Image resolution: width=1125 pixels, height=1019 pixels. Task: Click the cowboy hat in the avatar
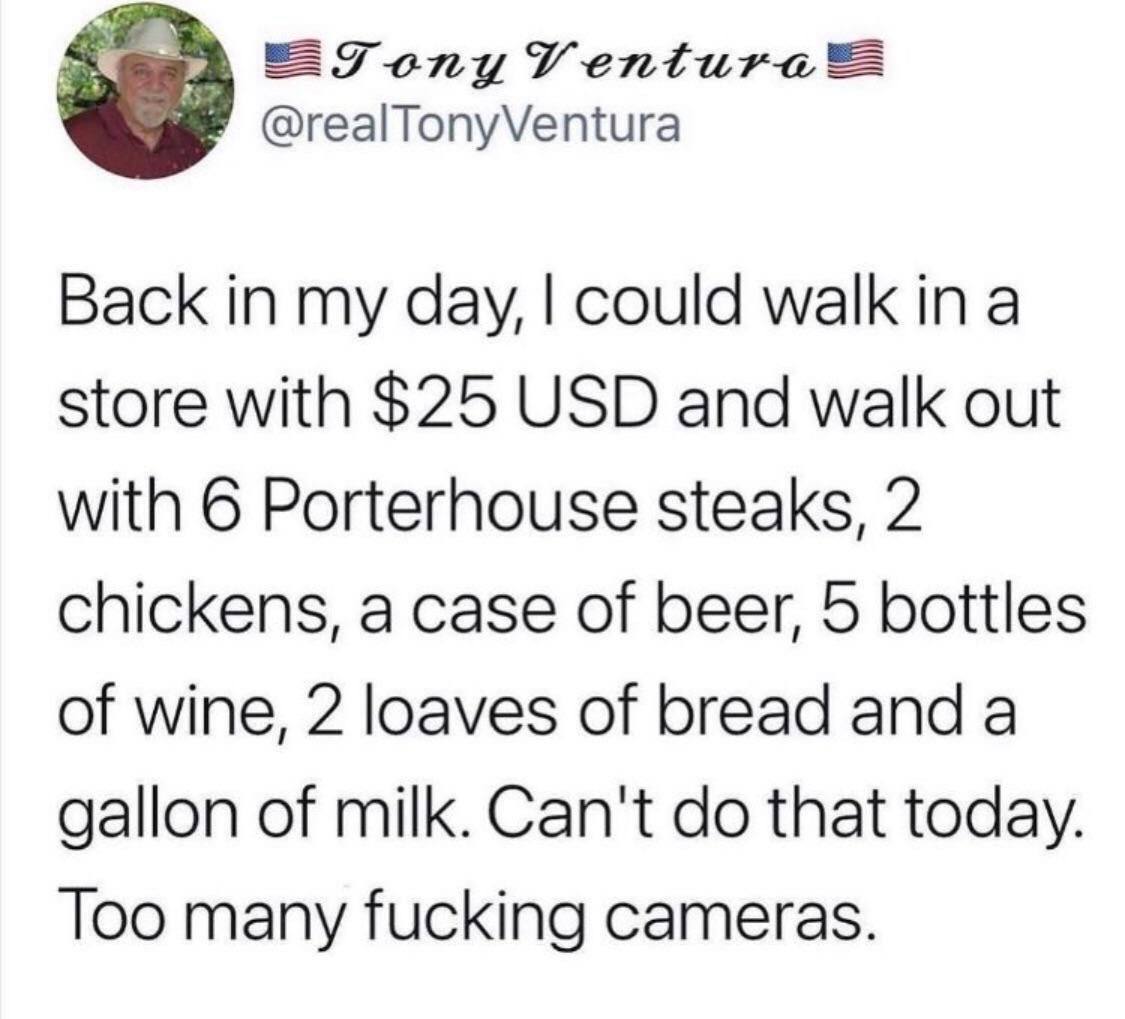152,49
